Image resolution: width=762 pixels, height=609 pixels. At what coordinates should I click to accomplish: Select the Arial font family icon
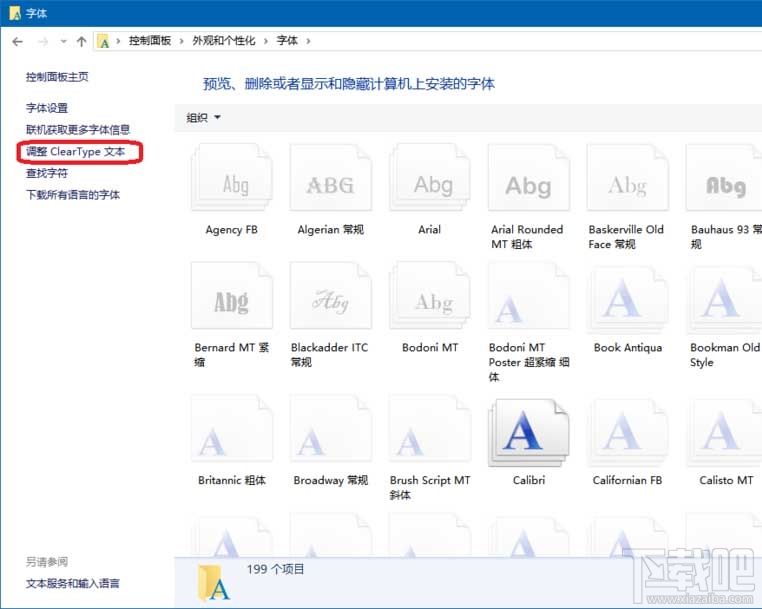(x=430, y=177)
